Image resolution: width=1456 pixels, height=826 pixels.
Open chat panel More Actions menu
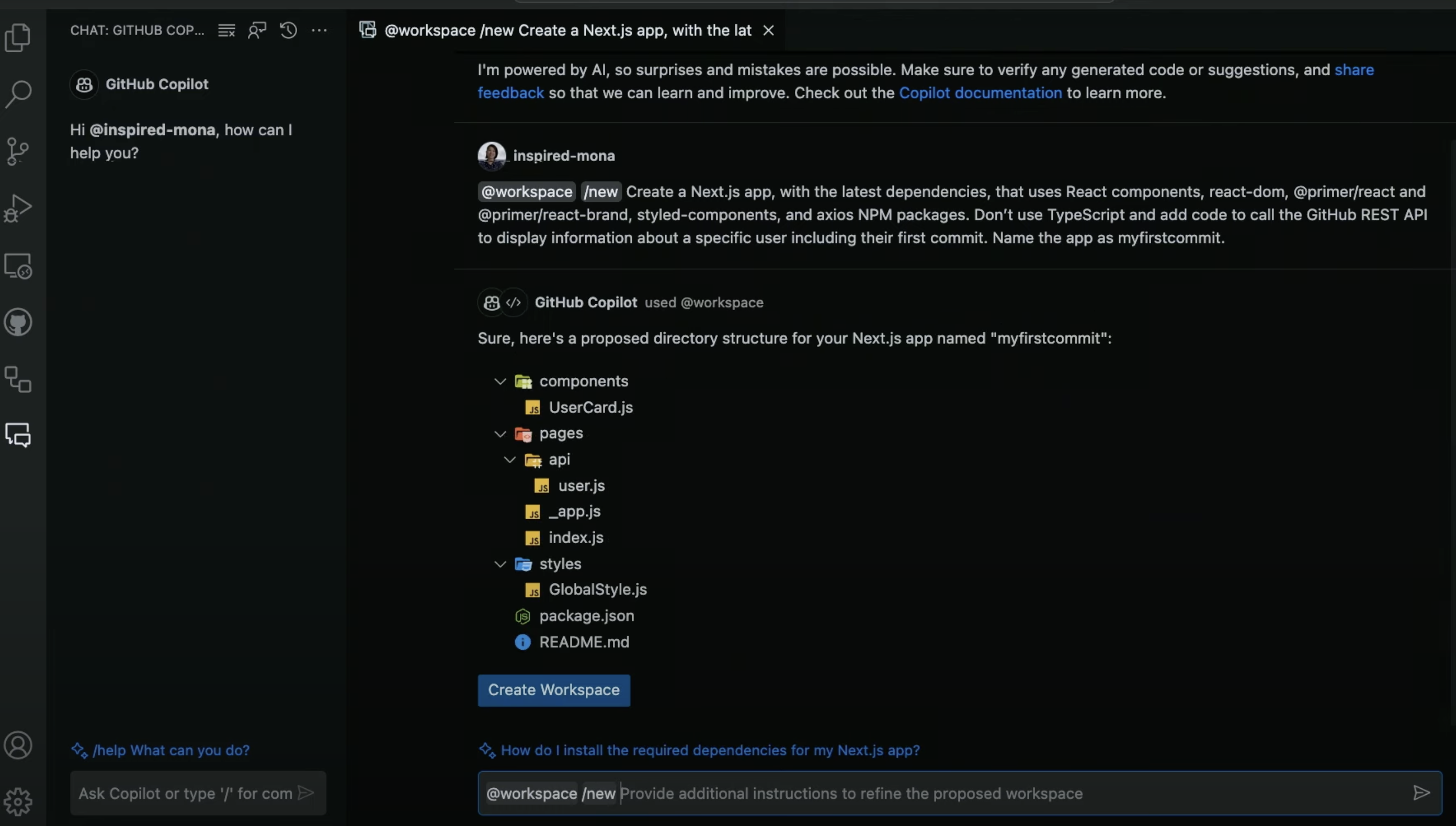[x=319, y=30]
